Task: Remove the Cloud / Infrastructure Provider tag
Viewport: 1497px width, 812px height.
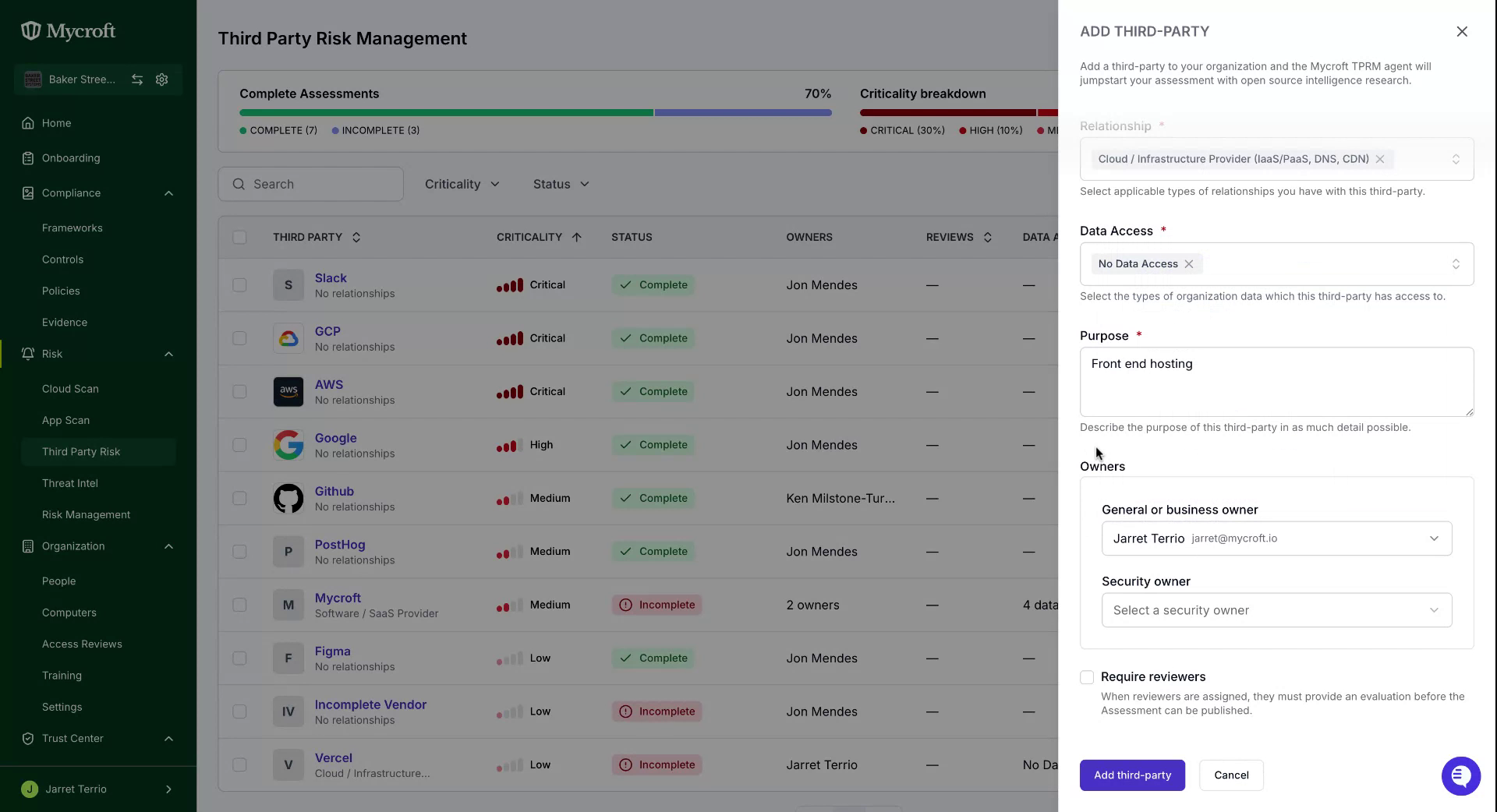Action: (x=1380, y=159)
